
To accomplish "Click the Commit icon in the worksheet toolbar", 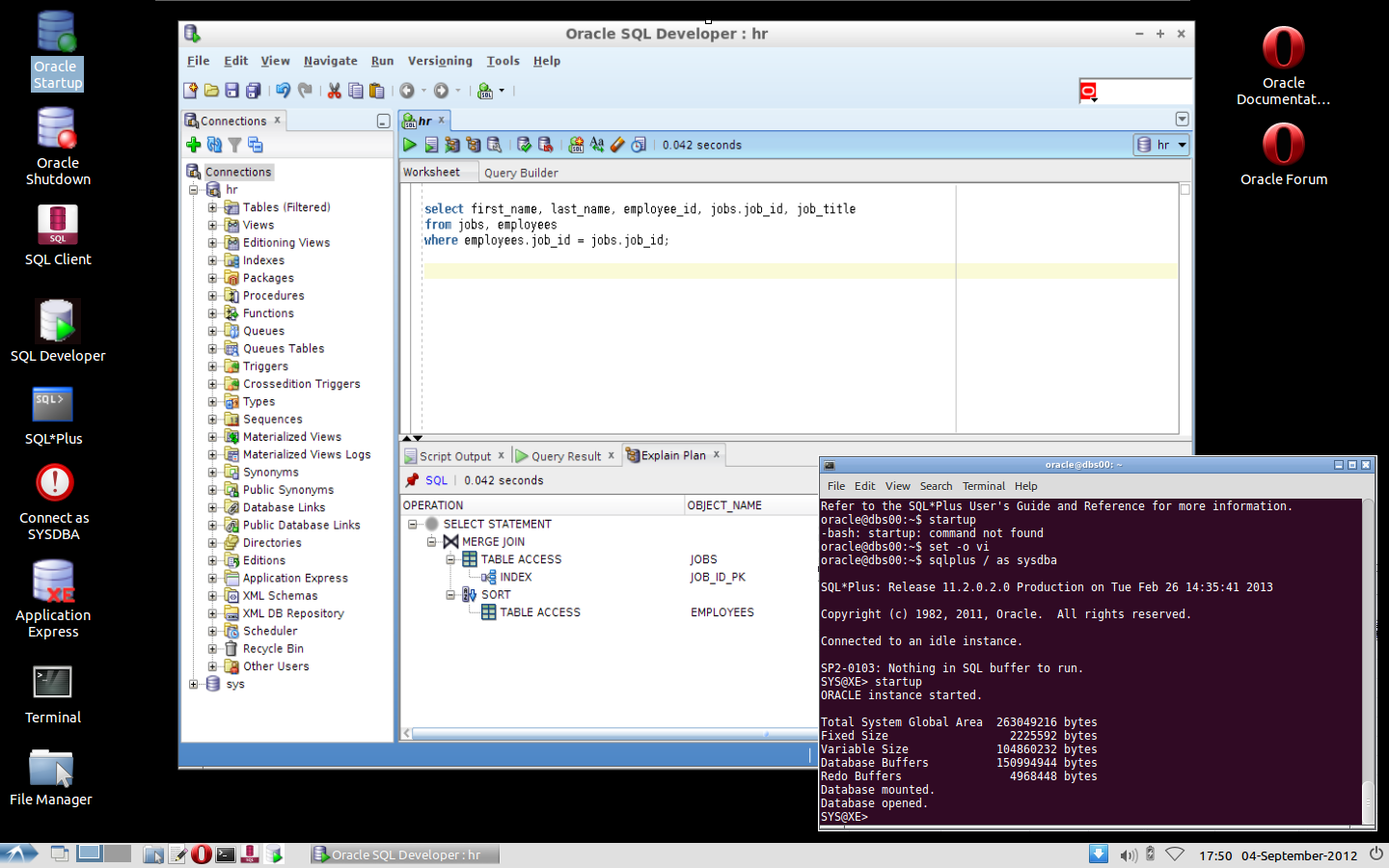I will point(524,145).
